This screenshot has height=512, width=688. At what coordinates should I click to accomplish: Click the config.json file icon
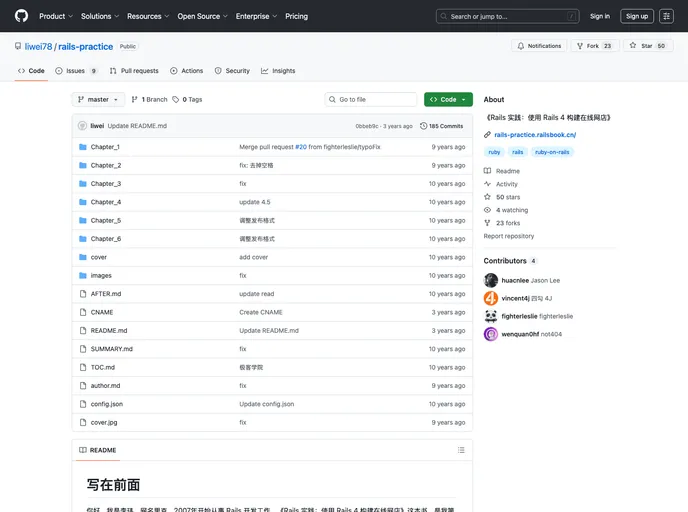click(82, 404)
